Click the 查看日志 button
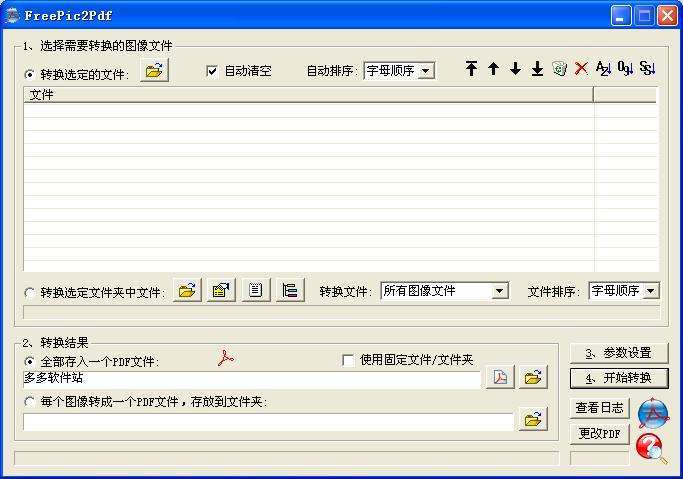This screenshot has width=683, height=479. tap(599, 408)
